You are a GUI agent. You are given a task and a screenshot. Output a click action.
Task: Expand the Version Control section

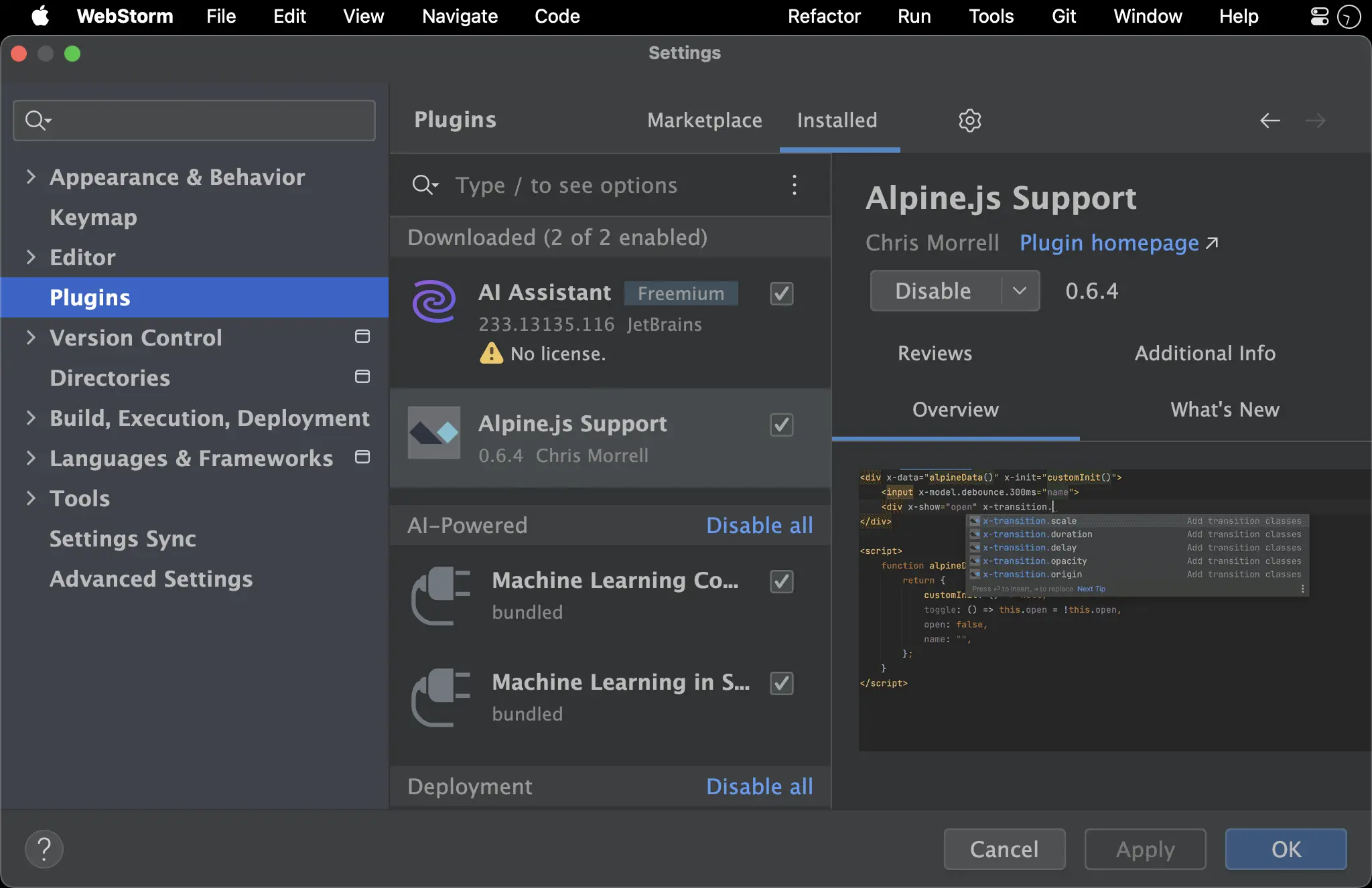click(x=31, y=338)
